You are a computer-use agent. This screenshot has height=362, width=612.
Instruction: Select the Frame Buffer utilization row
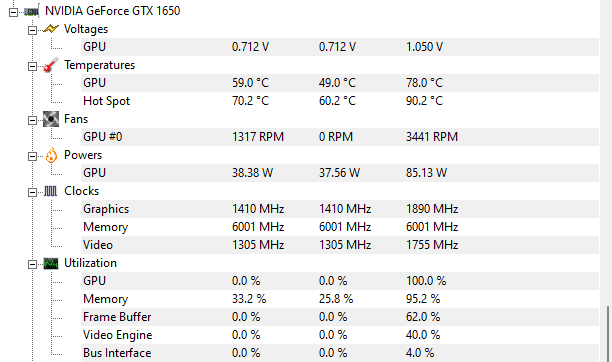pos(340,317)
